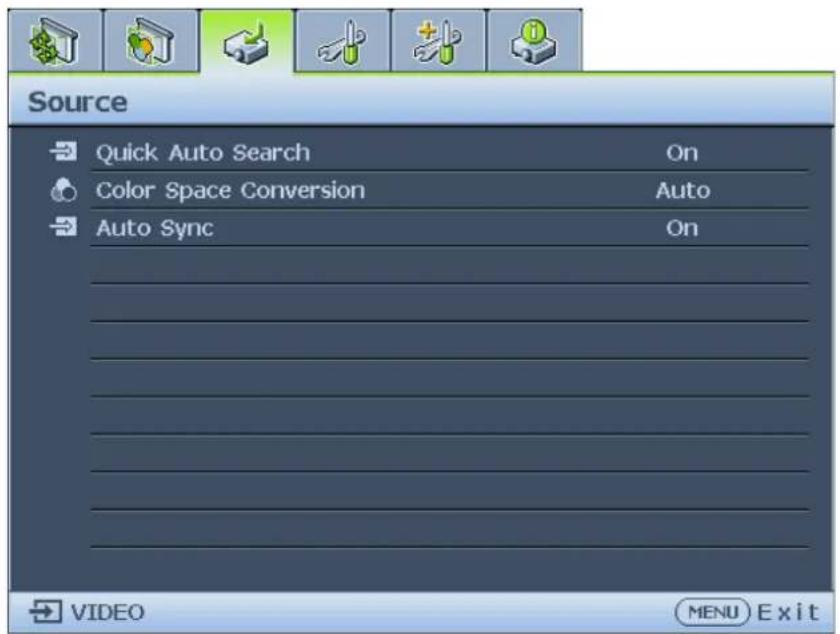This screenshot has width=840, height=634.
Task: Click the Quick Auto Search input icon
Action: coord(64,152)
